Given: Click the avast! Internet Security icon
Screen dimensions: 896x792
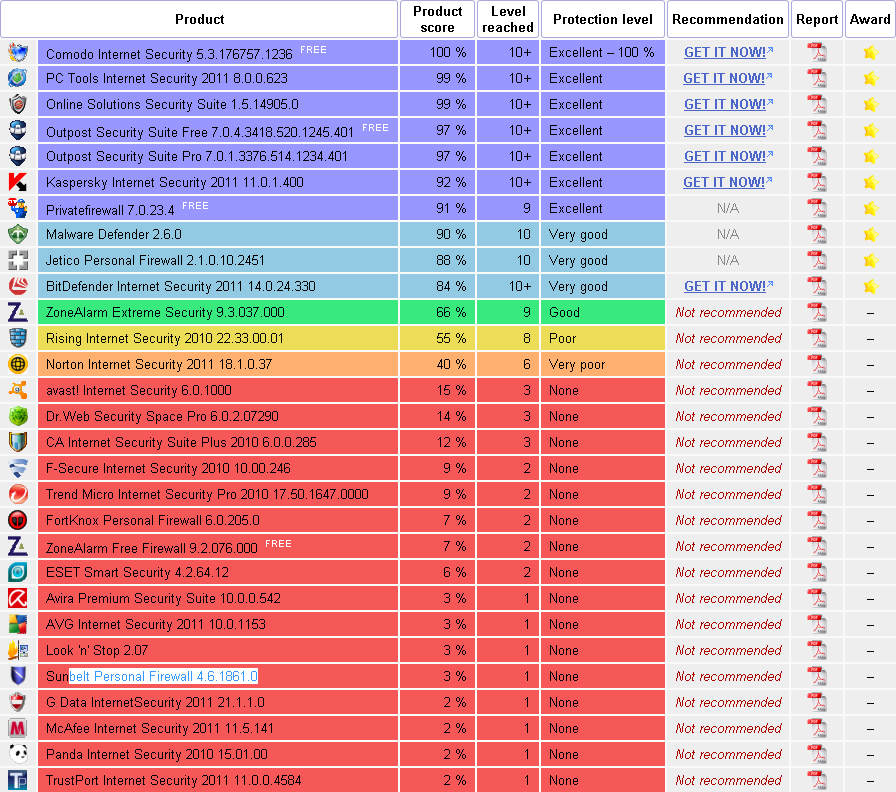Looking at the screenshot, I should click(18, 390).
